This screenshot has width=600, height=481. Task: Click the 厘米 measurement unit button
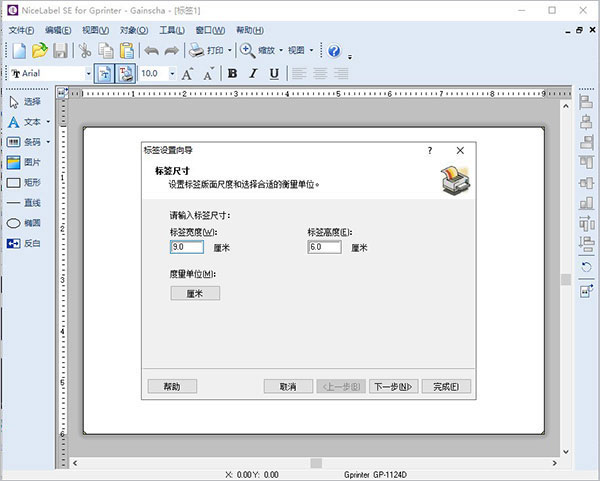click(195, 293)
